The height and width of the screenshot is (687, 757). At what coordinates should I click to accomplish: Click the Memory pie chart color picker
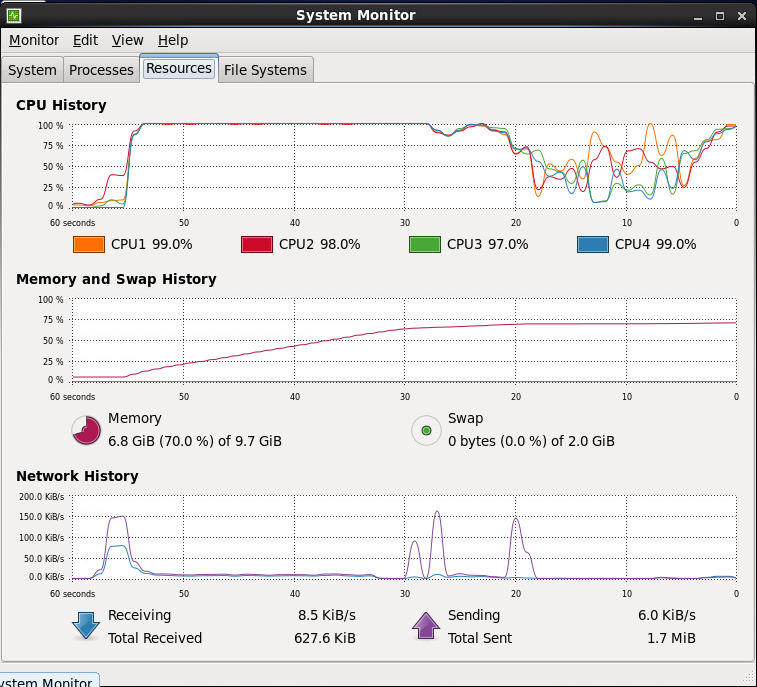point(86,430)
